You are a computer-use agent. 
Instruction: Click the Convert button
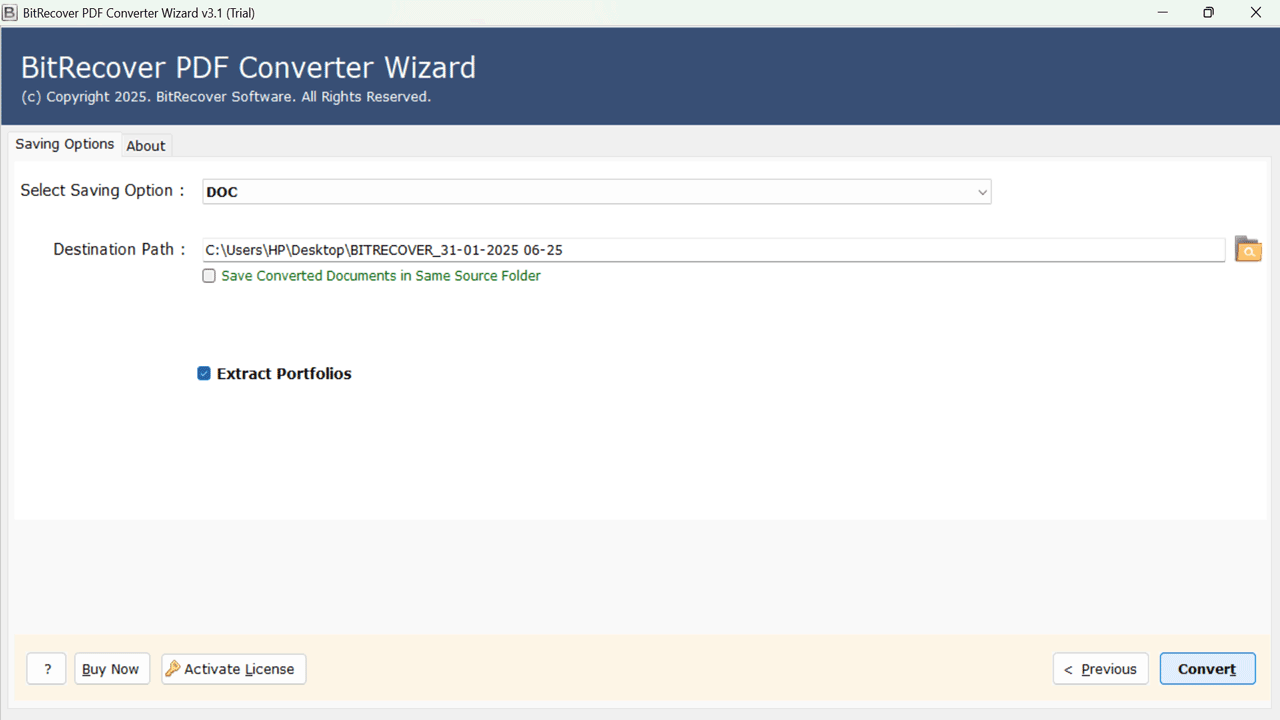pyautogui.click(x=1207, y=669)
